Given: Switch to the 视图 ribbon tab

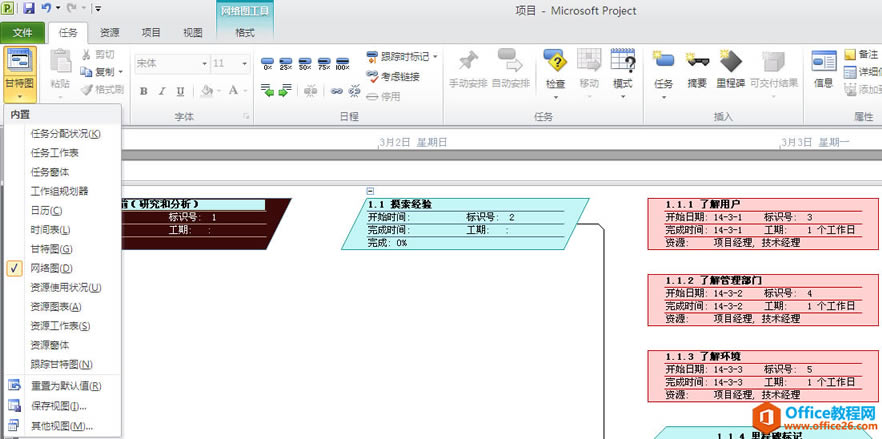Looking at the screenshot, I should [192, 33].
